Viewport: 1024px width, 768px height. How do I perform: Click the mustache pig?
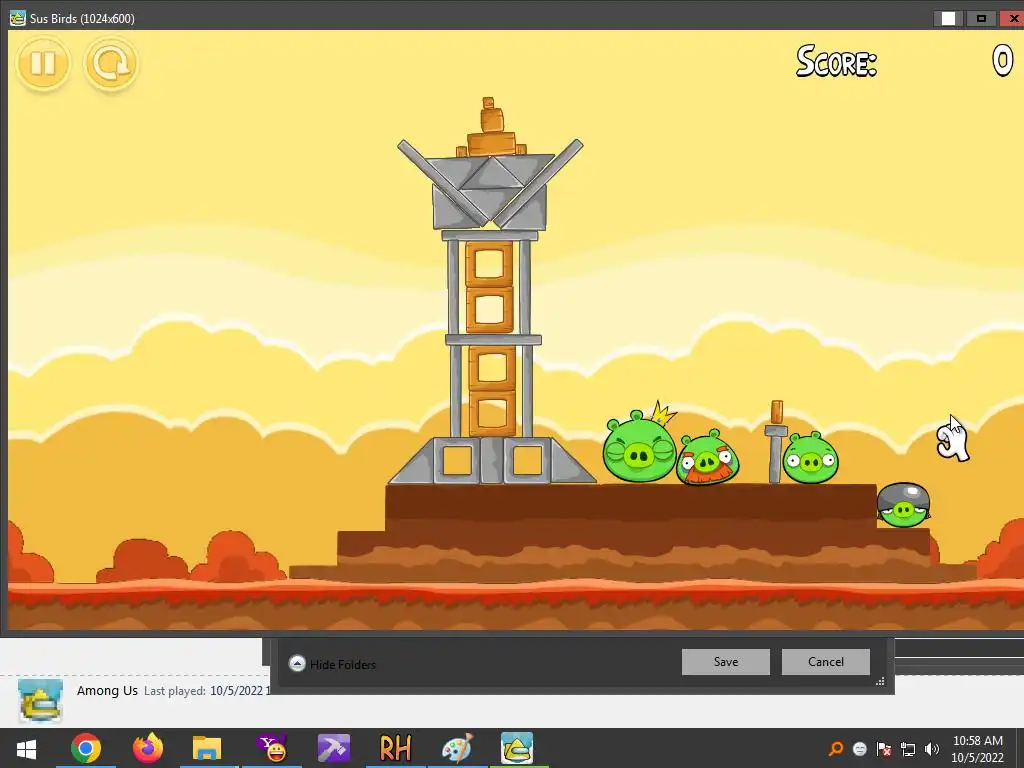[707, 457]
